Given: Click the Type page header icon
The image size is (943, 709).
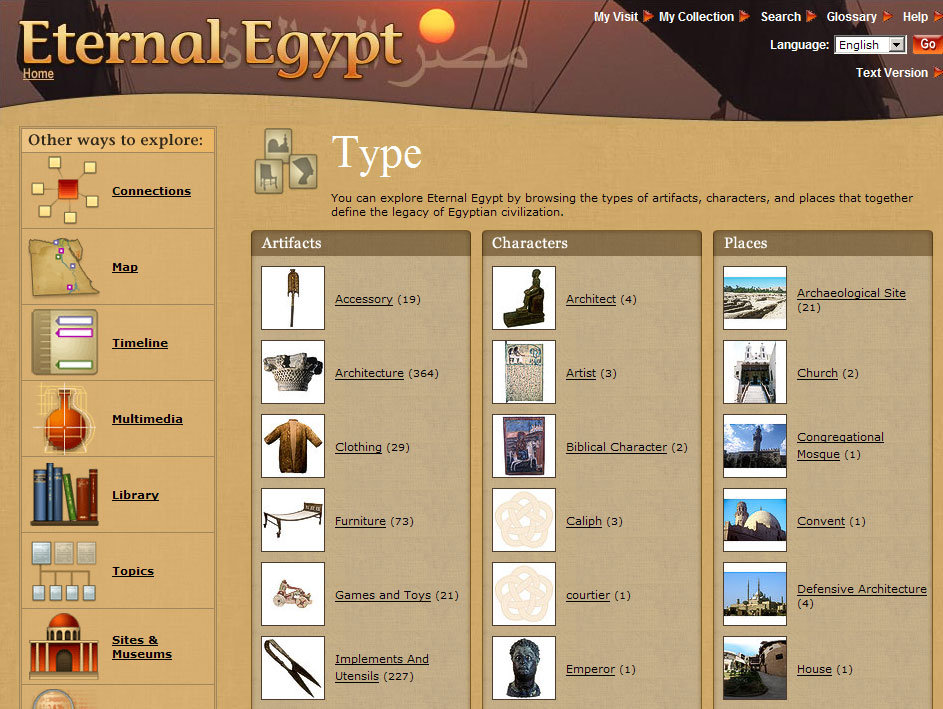Looking at the screenshot, I should (x=285, y=160).
